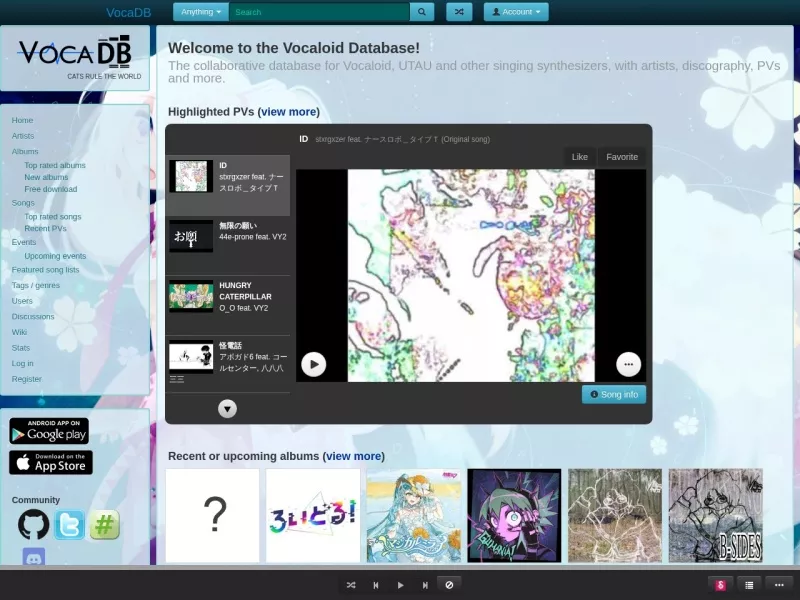Go to Tags / genres in sidebar
Screen dimensions: 800x600
click(x=36, y=285)
